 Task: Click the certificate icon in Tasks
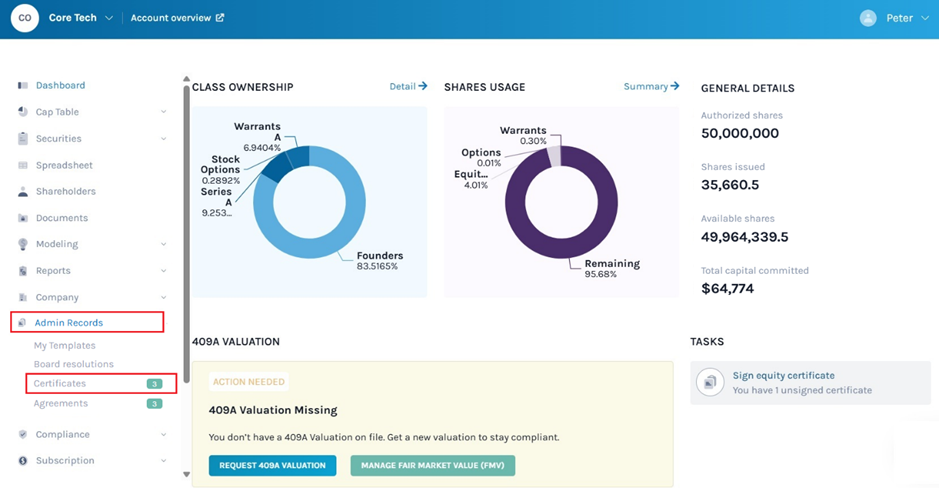click(710, 382)
